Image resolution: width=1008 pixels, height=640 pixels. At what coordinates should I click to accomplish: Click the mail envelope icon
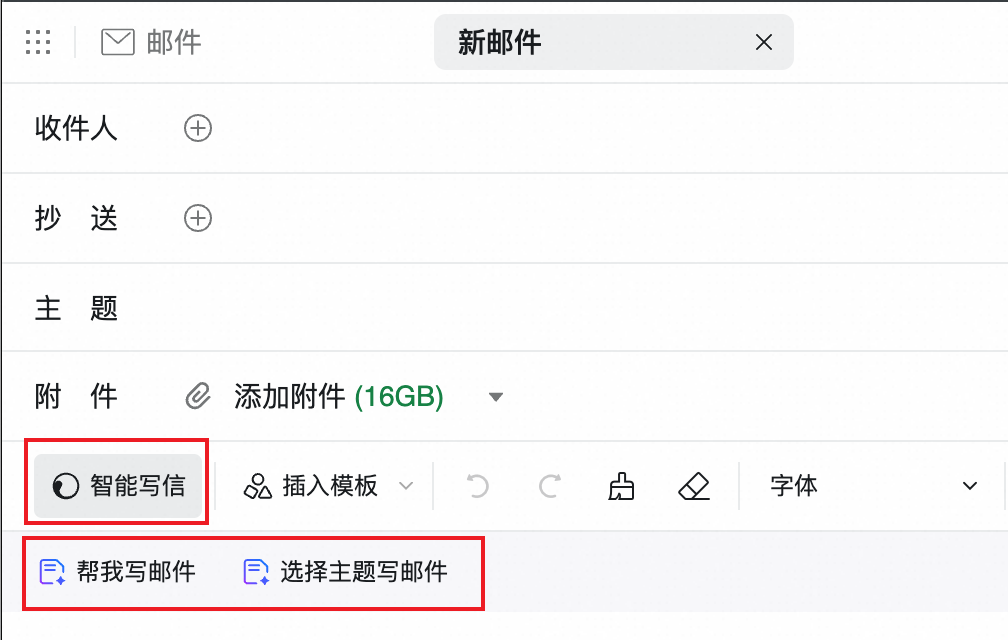118,42
